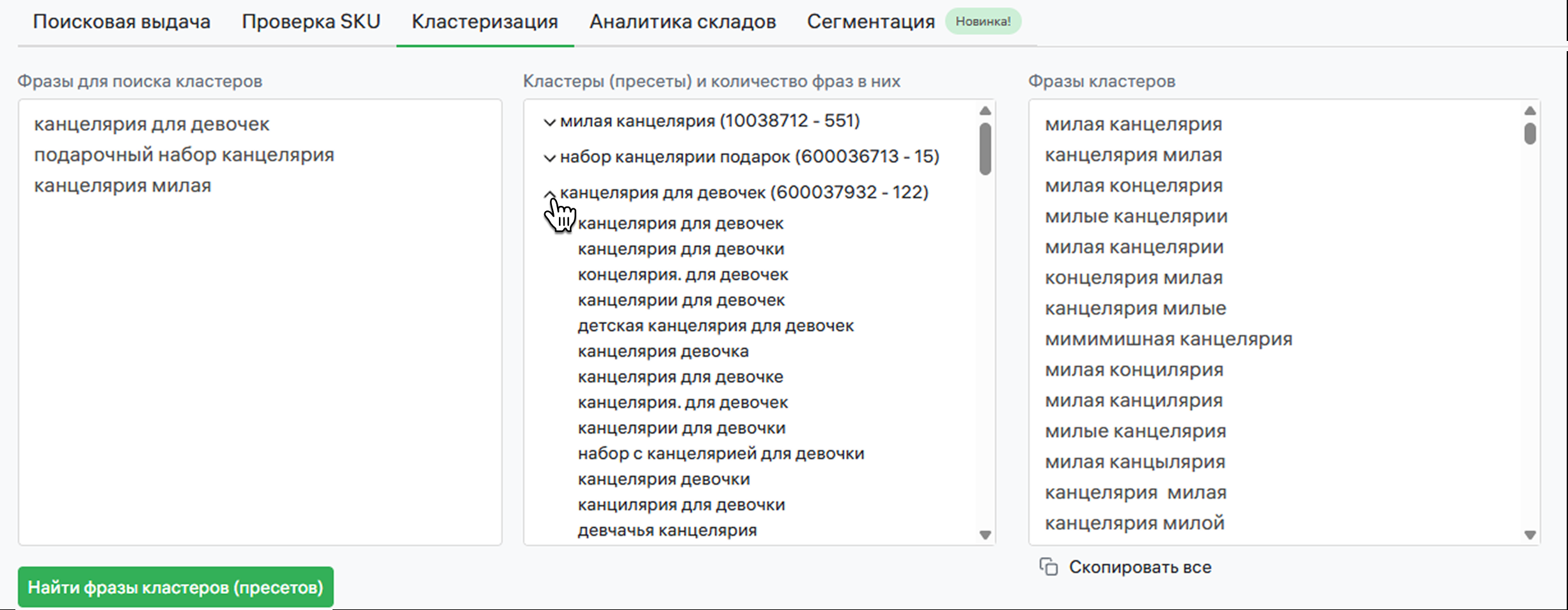Click the Скопировать все link
The width and height of the screenshot is (1568, 610).
(1140, 567)
